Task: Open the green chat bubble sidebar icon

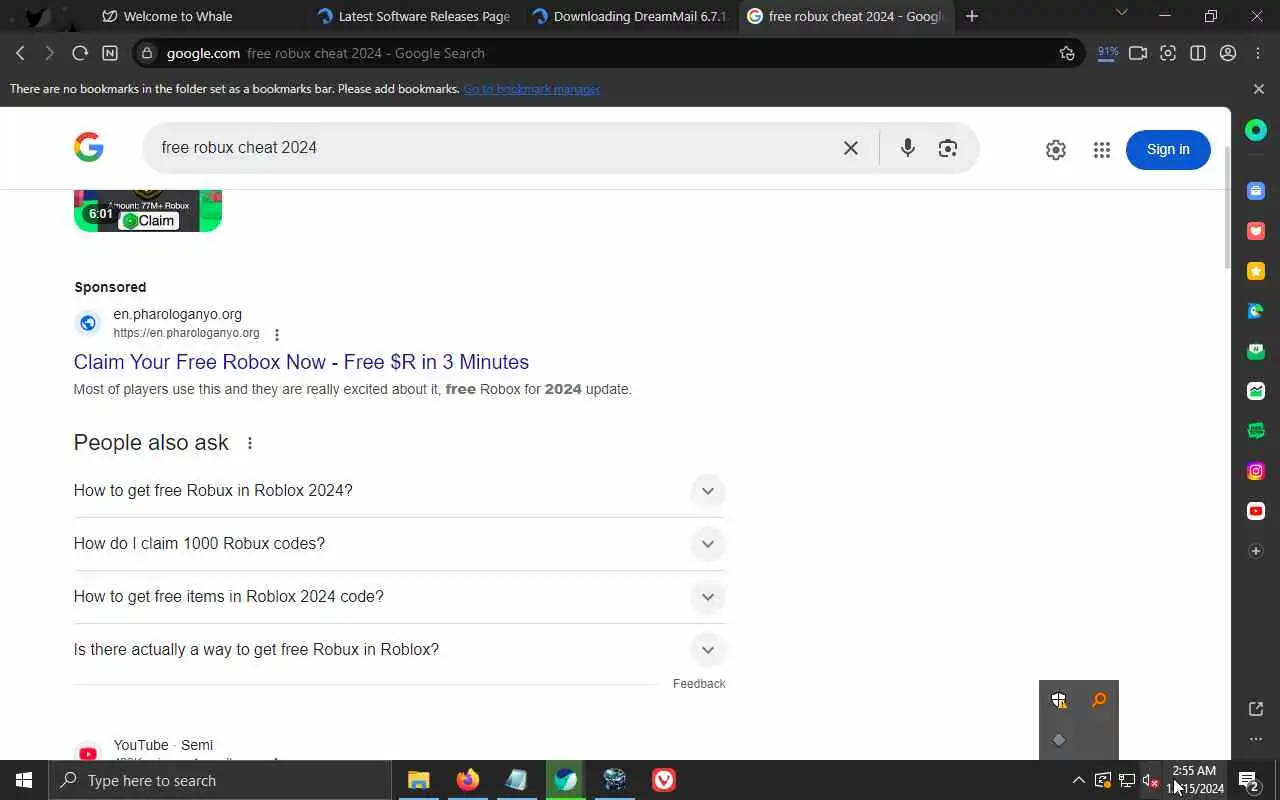Action: coord(1256,431)
